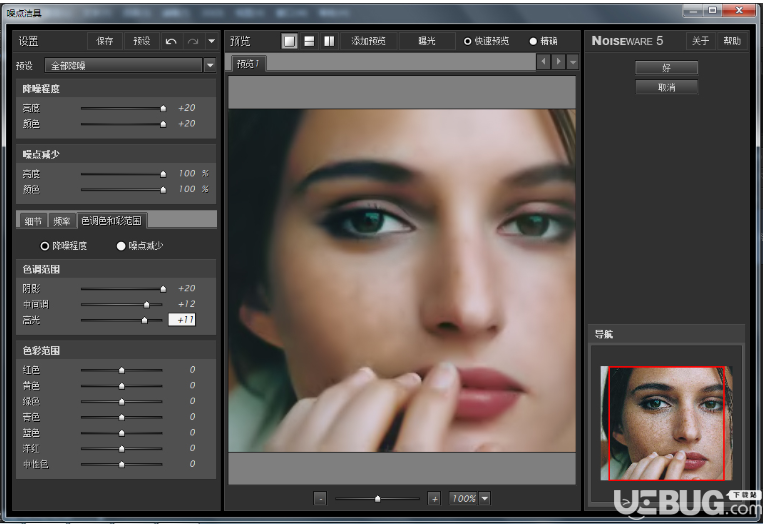
Task: Adjust the 黄色 color range slider
Action: [x=122, y=386]
